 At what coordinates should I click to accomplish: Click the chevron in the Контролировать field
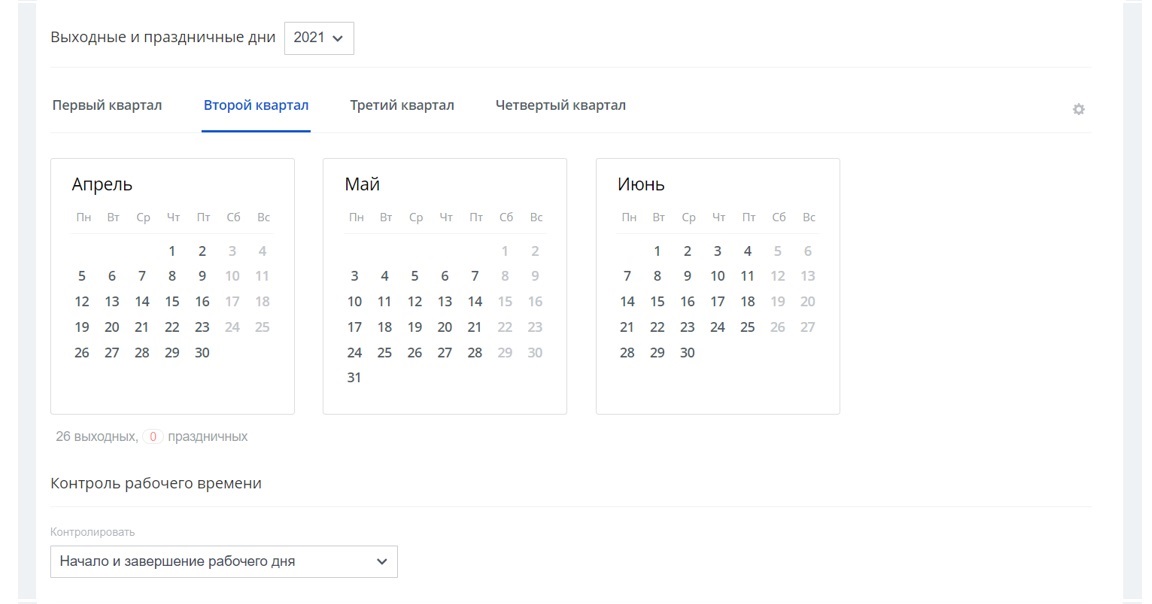381,562
